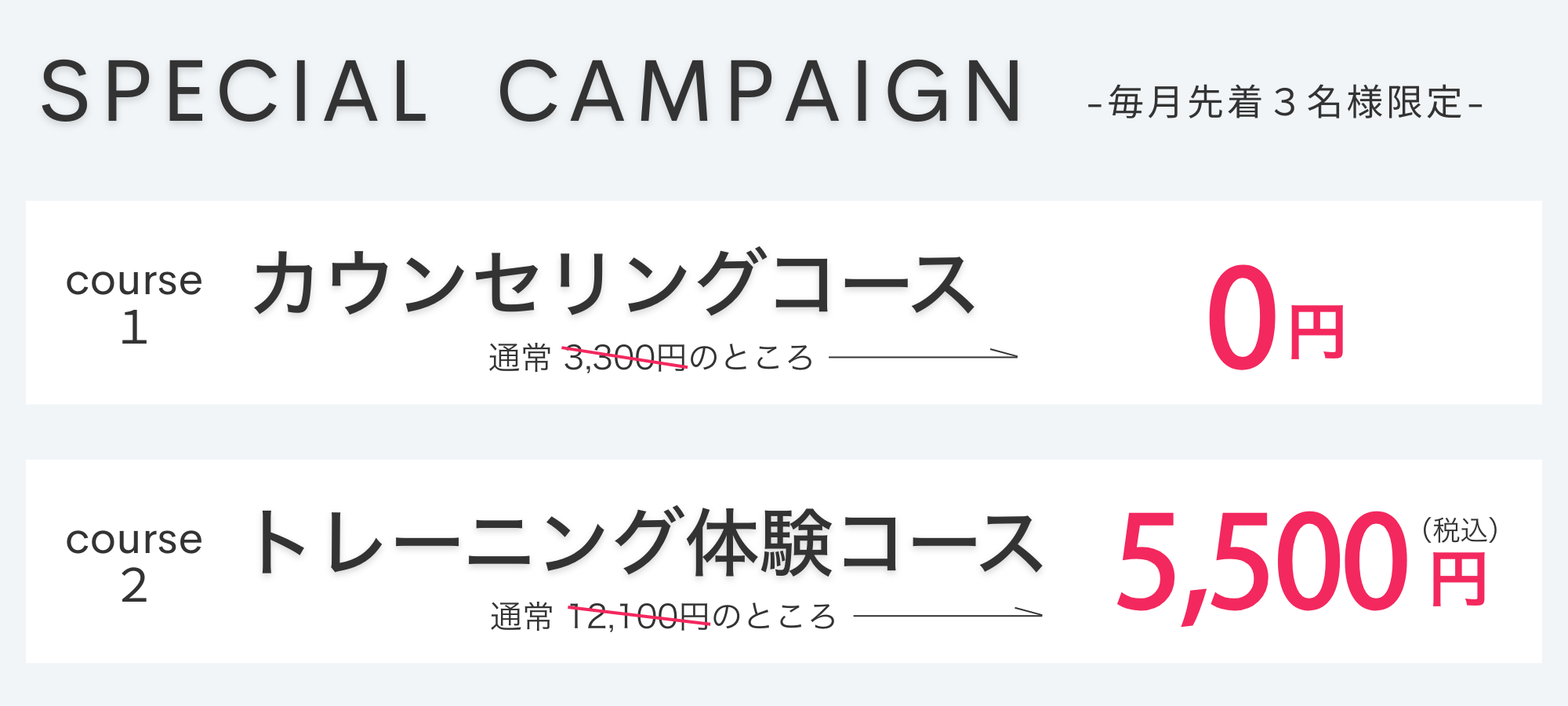
Task: Click the 毎月先着3名様限定 subtitle
Action: (1286, 103)
